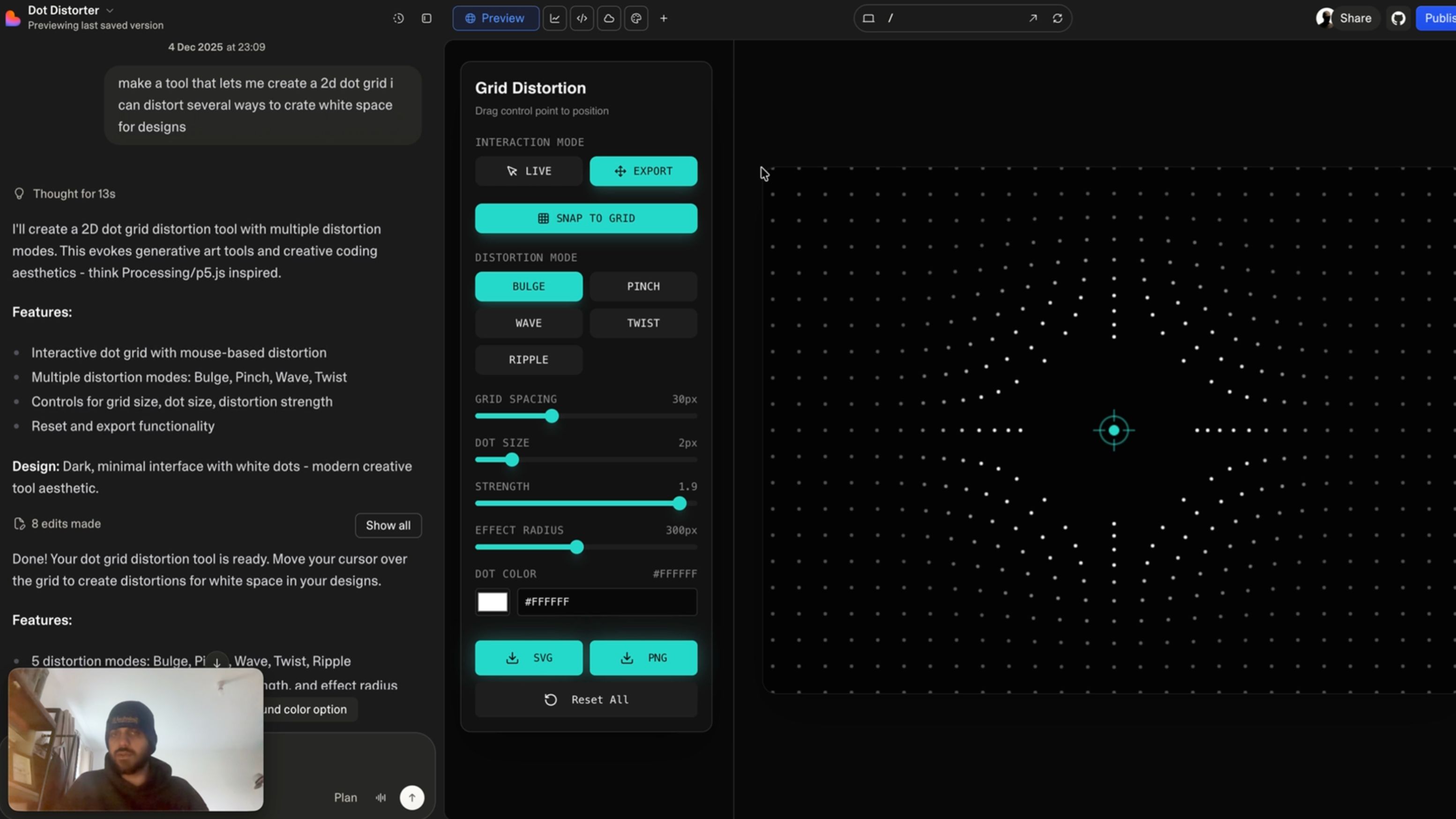Screen dimensions: 1456x819
Task: Expand Dot Distorter project dropdown
Action: click(x=110, y=10)
